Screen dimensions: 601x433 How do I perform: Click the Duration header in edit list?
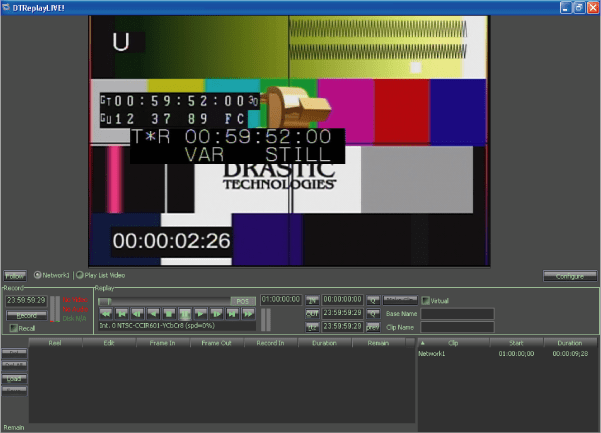click(325, 343)
